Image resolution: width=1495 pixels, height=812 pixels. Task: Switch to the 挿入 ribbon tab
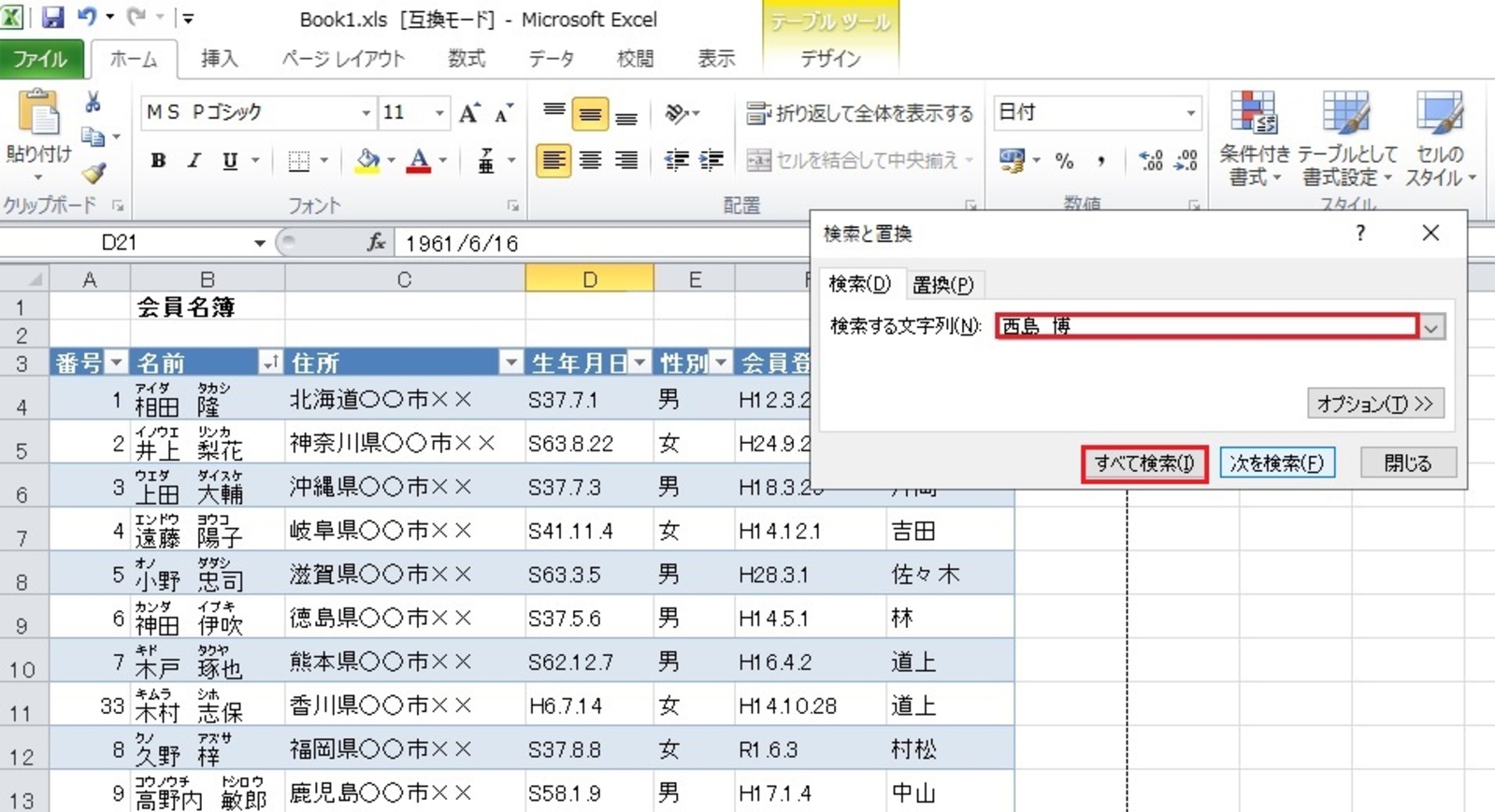click(219, 59)
